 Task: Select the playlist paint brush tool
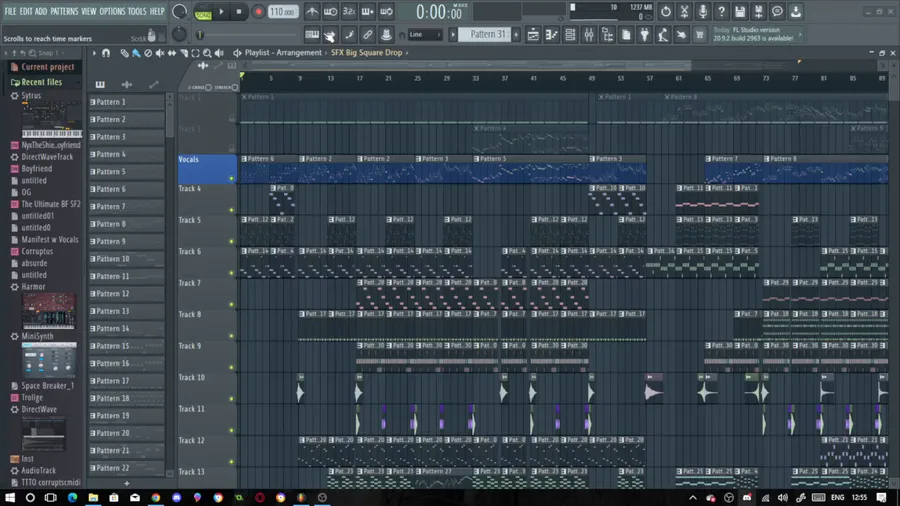(x=136, y=53)
